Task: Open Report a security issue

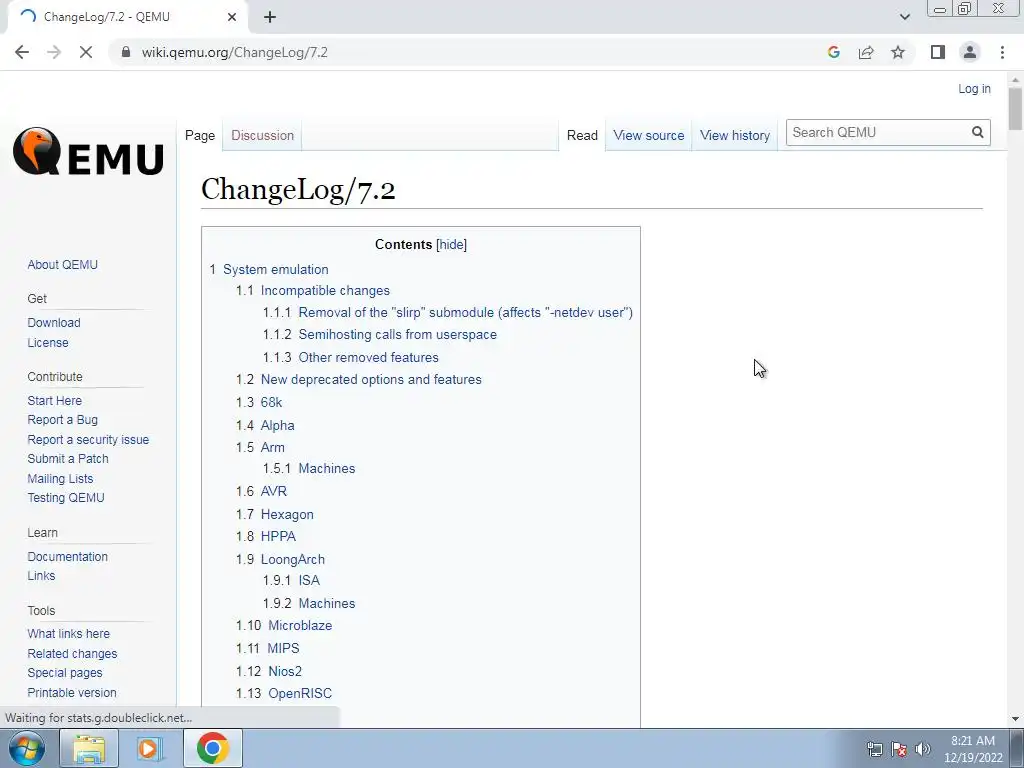Action: tap(88, 440)
